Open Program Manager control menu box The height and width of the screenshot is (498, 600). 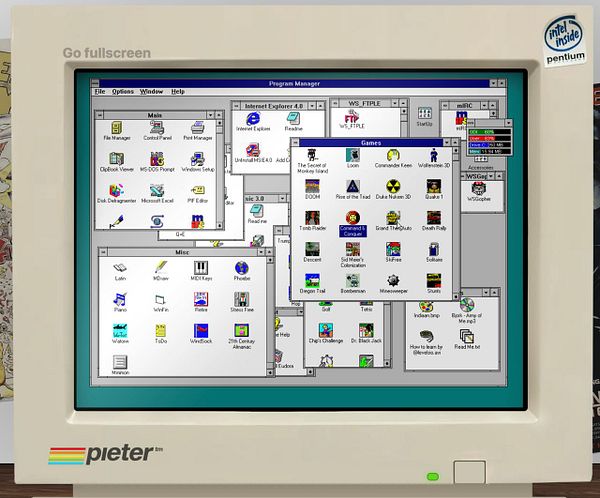coord(95,83)
